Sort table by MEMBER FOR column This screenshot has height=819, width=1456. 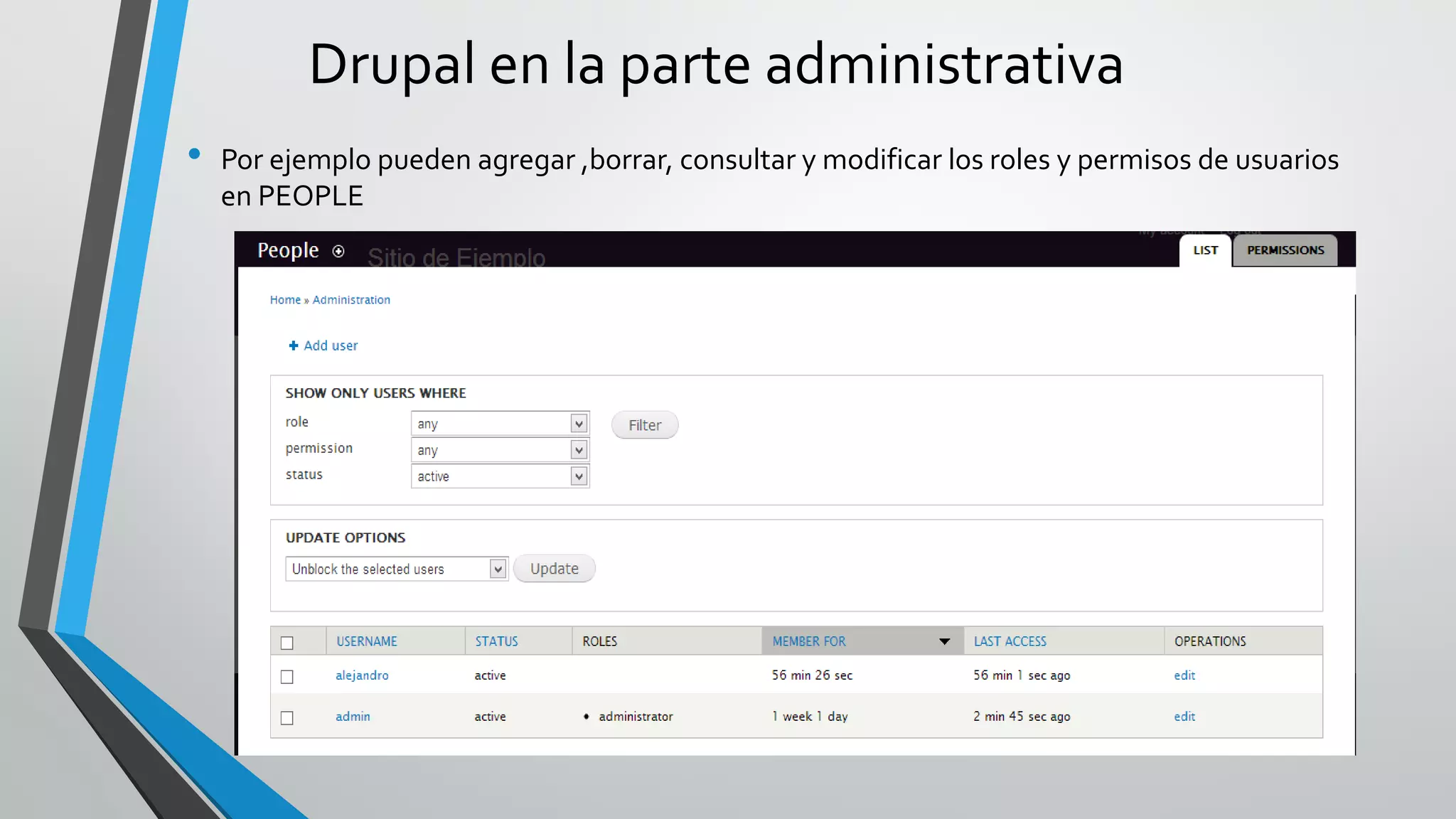[x=809, y=641]
